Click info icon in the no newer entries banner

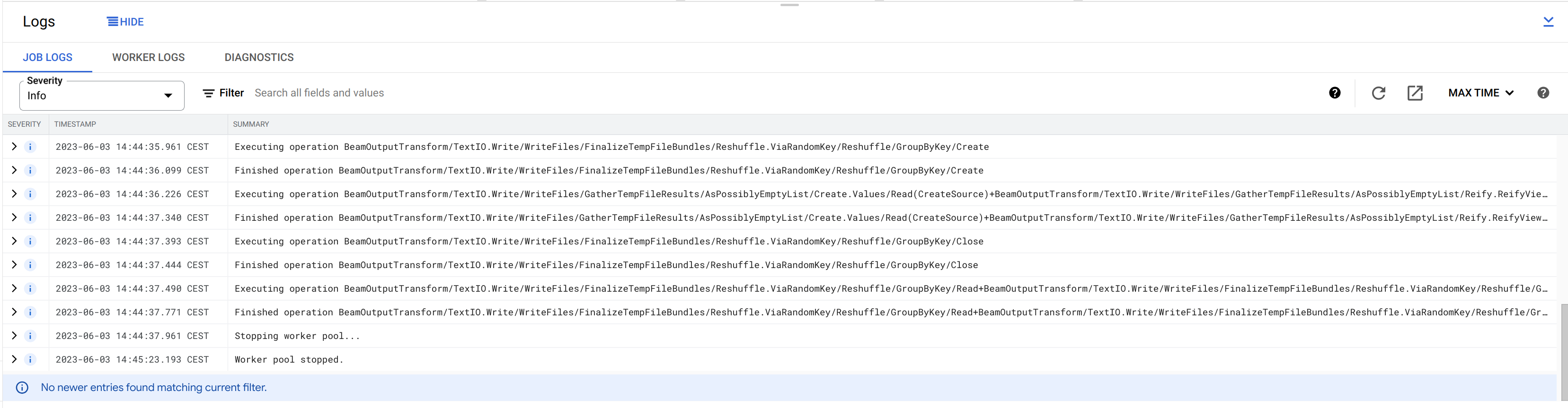point(22,388)
